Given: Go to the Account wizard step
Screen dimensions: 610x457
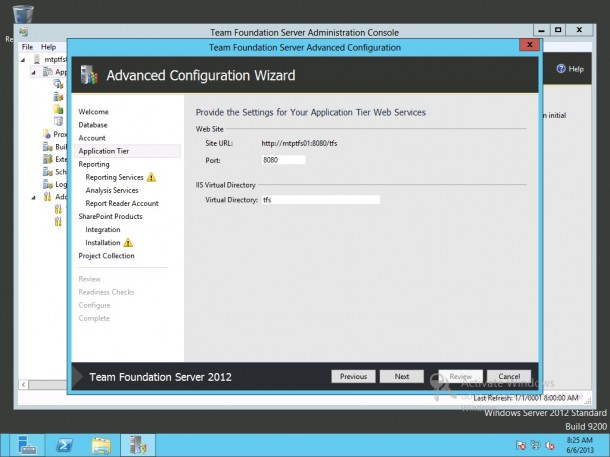Looking at the screenshot, I should coord(92,138).
